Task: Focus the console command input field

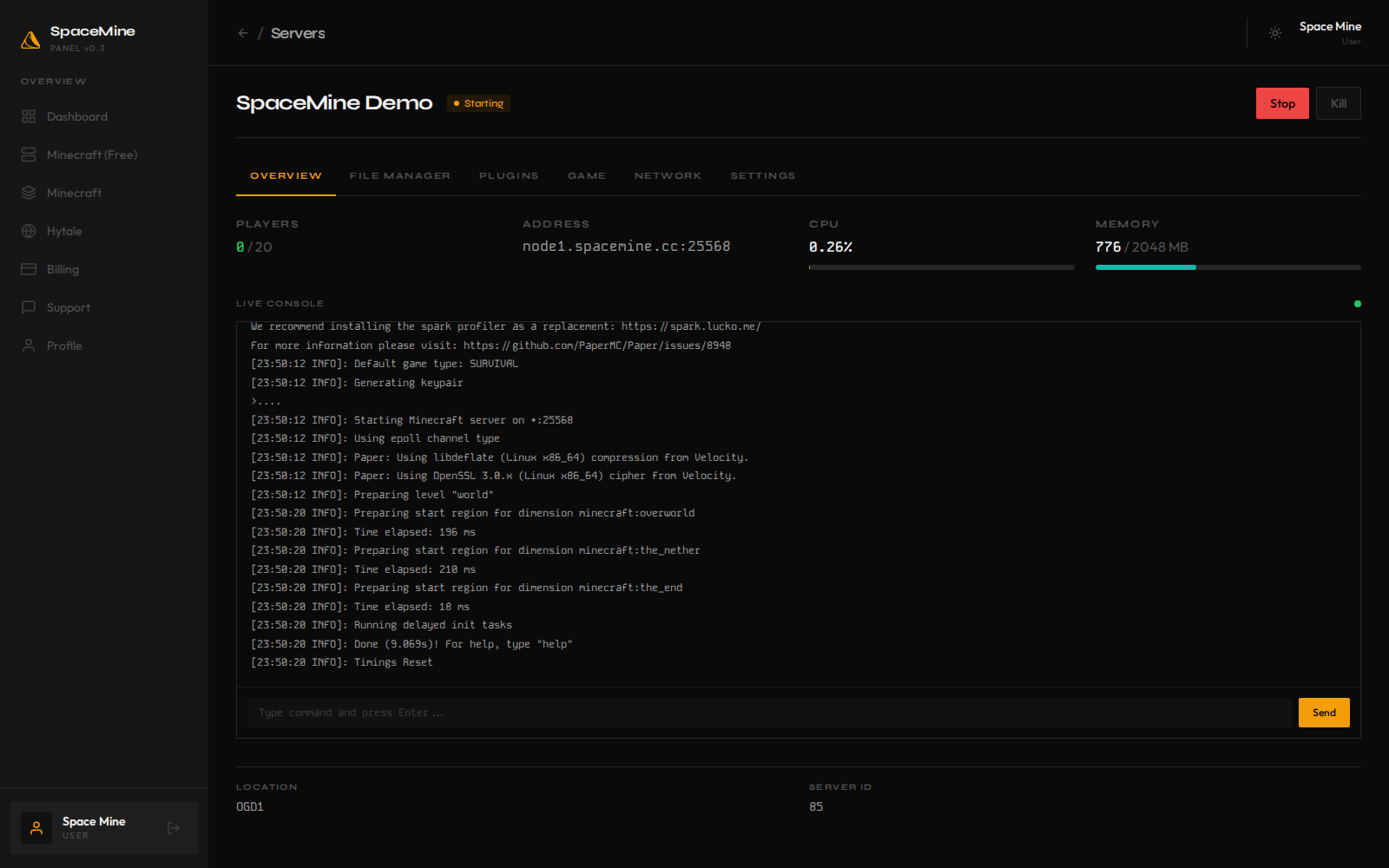Action: coord(769,713)
